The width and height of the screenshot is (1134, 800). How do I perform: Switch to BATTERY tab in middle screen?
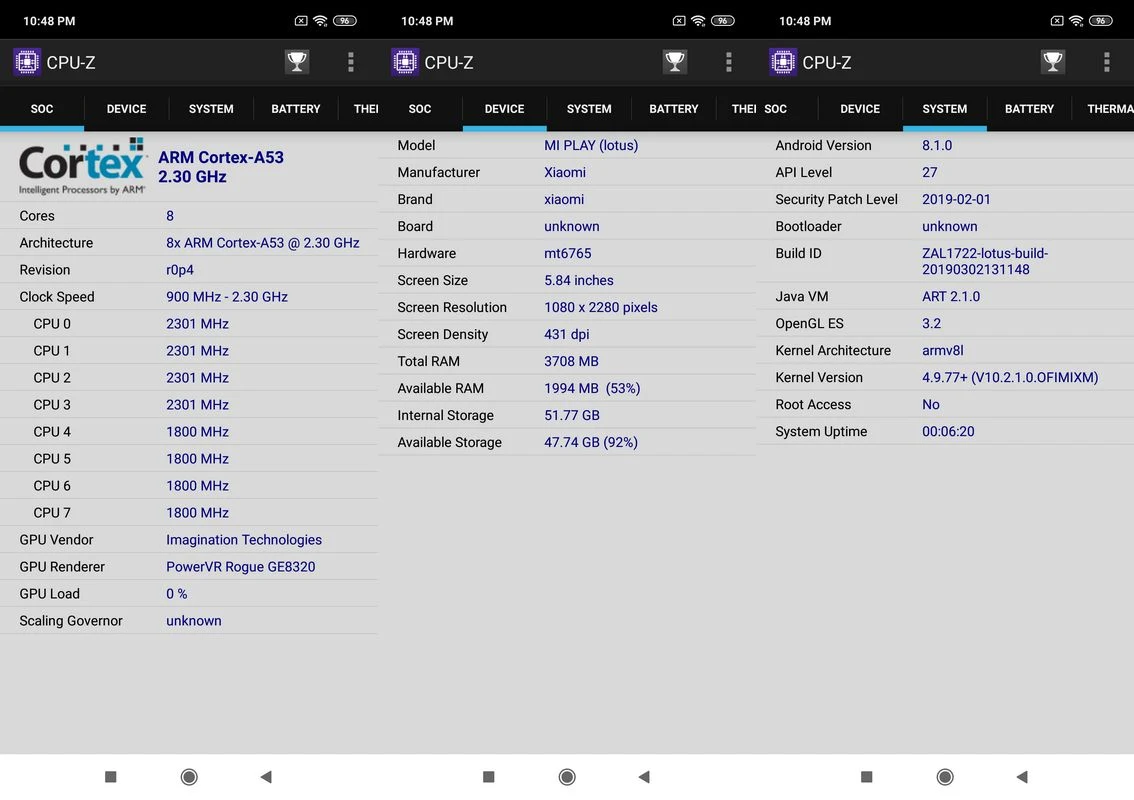(674, 109)
